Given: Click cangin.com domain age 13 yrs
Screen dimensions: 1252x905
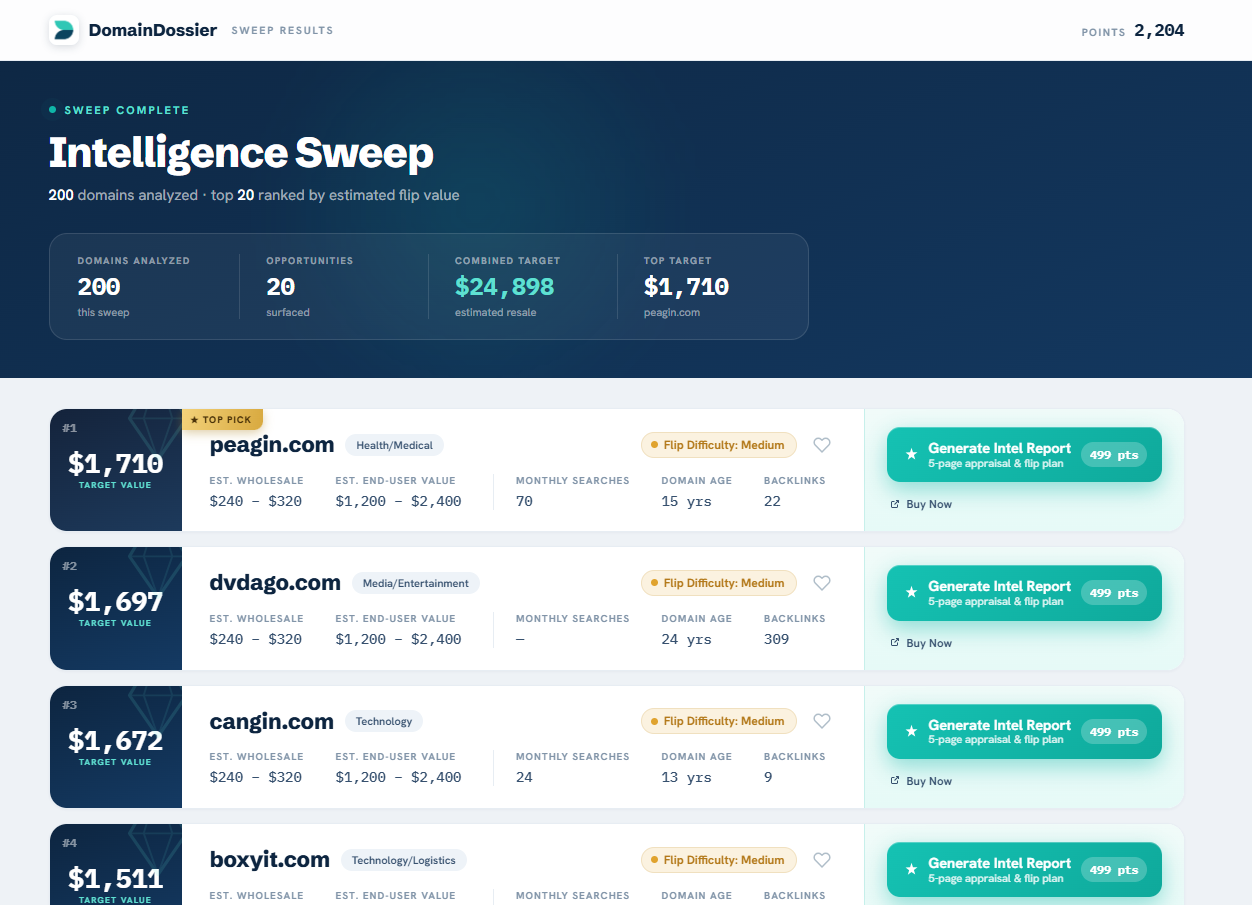Looking at the screenshot, I should coord(686,777).
